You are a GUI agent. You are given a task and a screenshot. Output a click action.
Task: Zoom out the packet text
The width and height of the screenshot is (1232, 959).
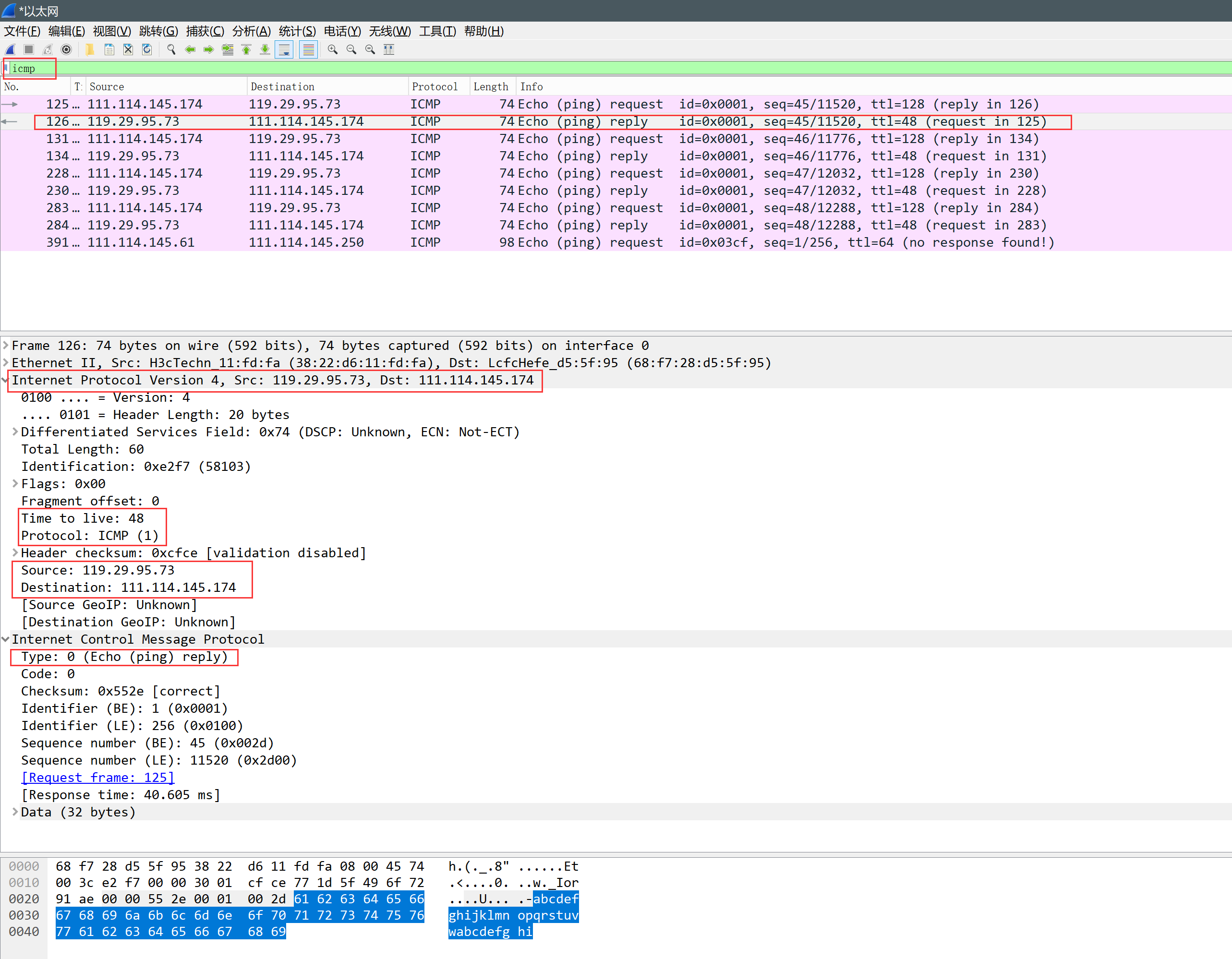(351, 49)
